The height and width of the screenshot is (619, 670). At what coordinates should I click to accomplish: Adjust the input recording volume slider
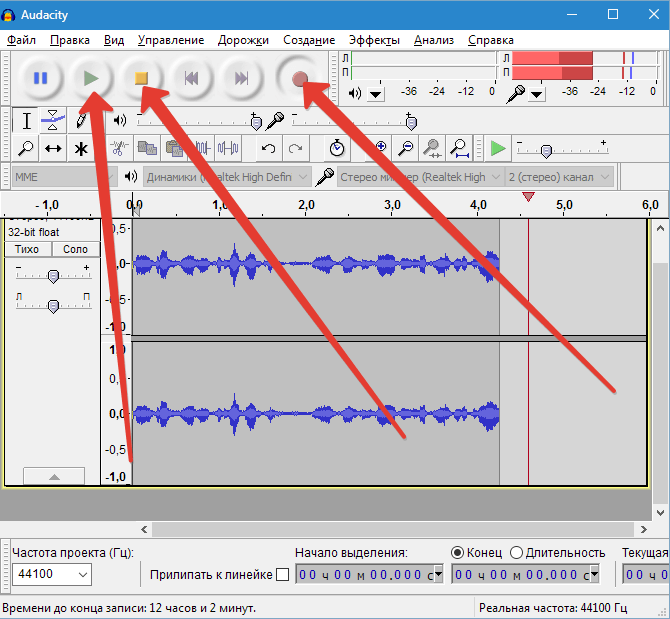click(x=411, y=123)
